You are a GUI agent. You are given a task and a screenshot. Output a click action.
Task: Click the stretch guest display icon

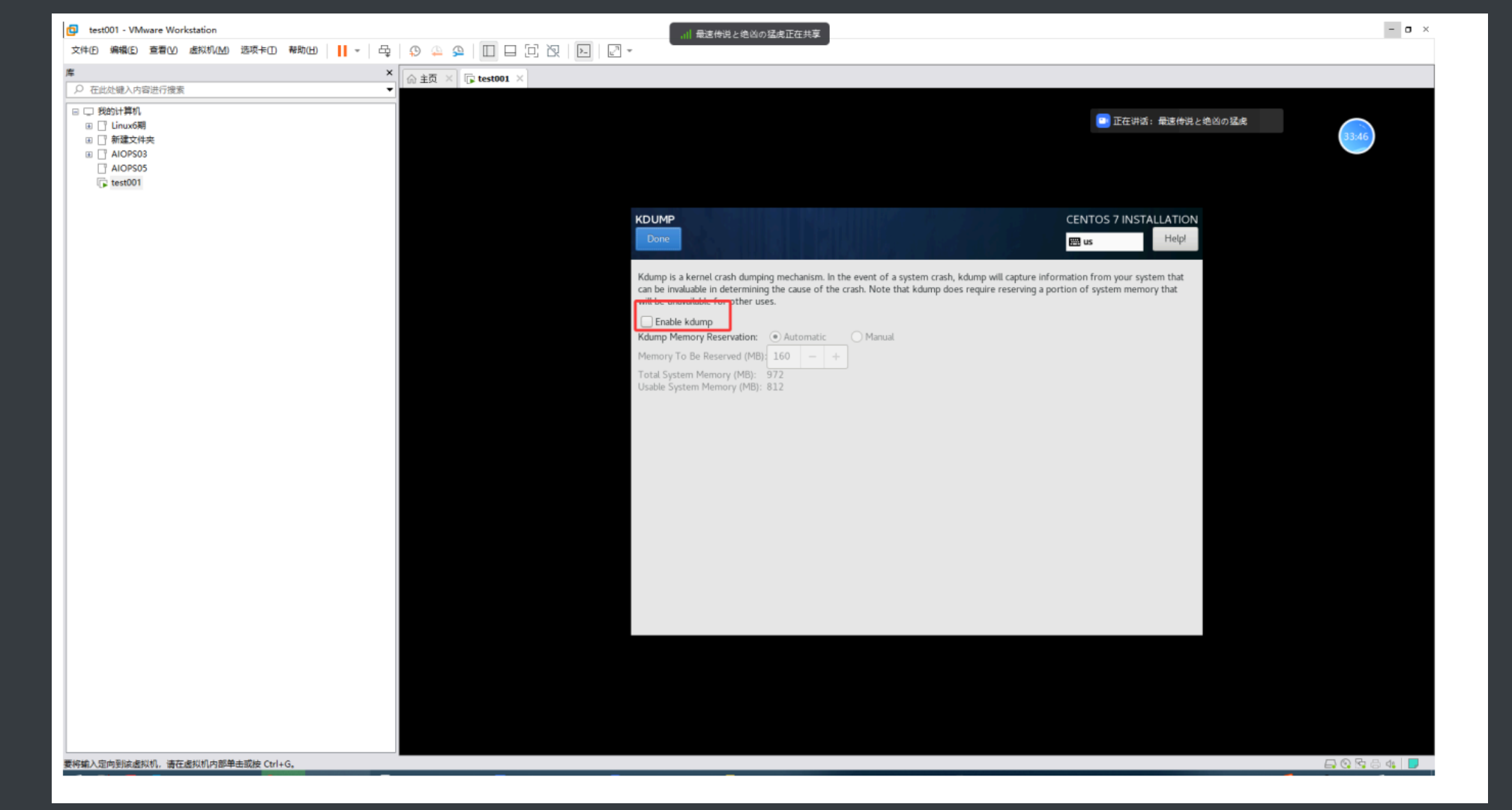(615, 51)
